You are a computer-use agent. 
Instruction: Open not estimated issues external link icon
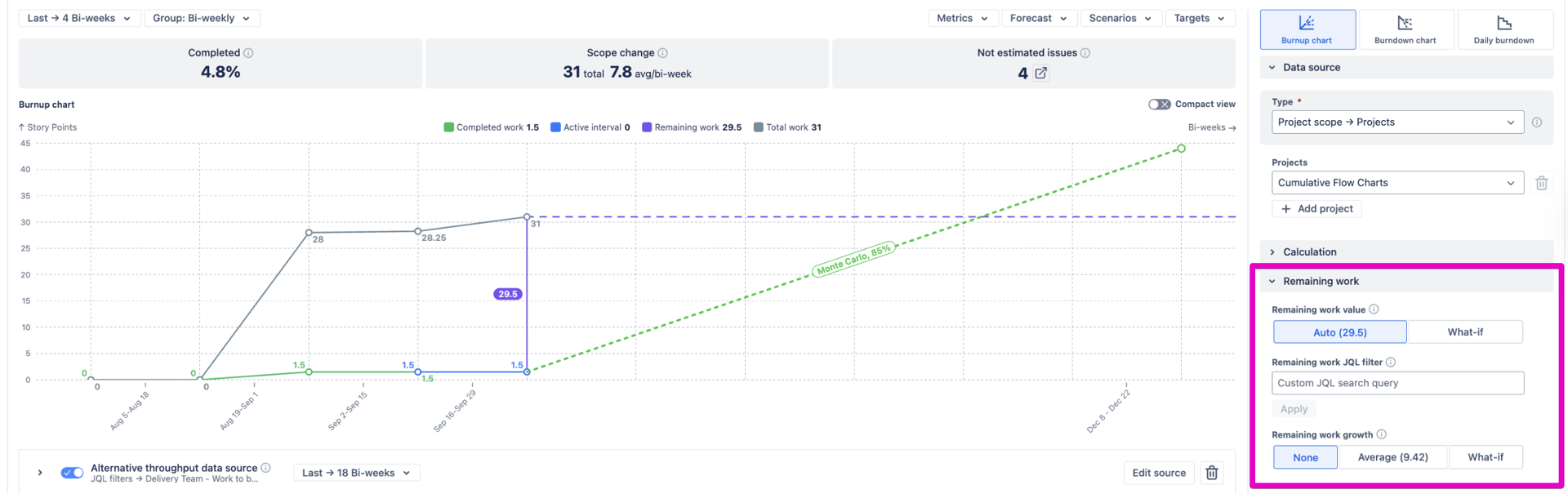point(1040,73)
